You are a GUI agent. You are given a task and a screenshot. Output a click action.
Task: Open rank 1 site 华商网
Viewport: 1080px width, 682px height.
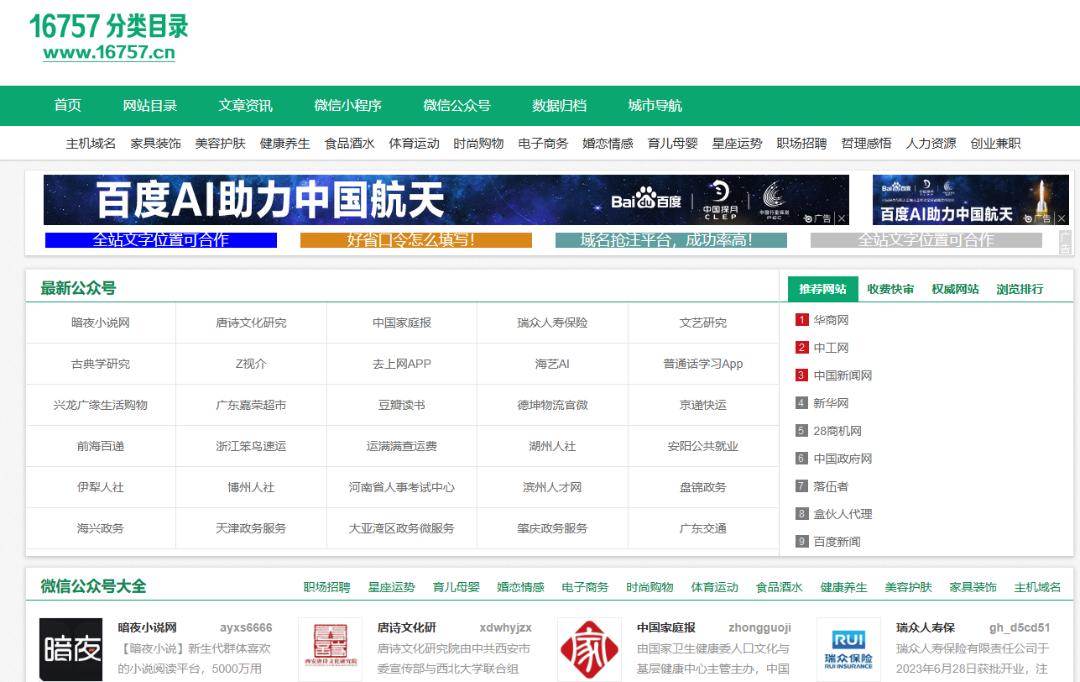click(831, 320)
